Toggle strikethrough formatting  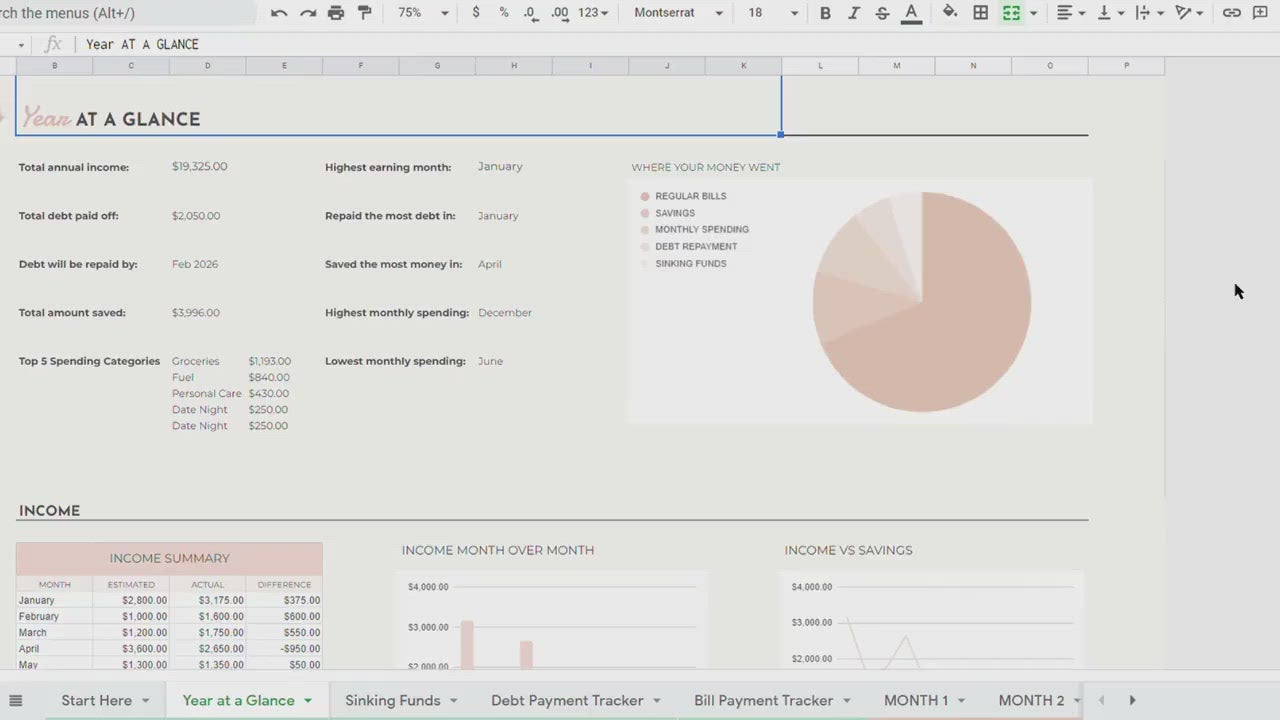click(x=882, y=13)
